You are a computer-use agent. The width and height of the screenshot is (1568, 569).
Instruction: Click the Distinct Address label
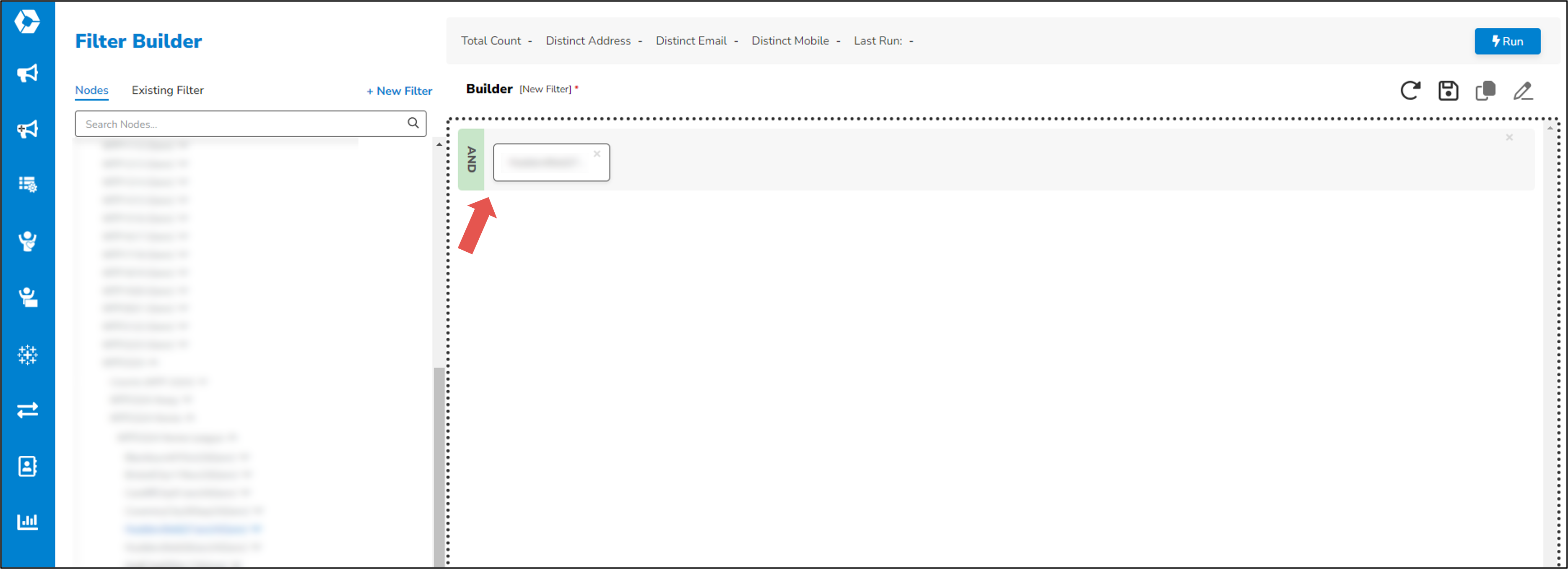pyautogui.click(x=588, y=41)
